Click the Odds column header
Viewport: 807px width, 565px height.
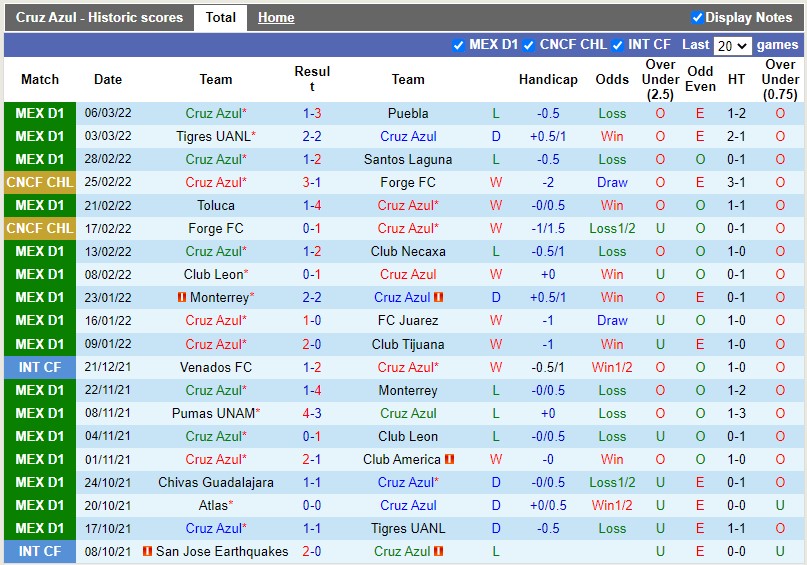point(612,79)
